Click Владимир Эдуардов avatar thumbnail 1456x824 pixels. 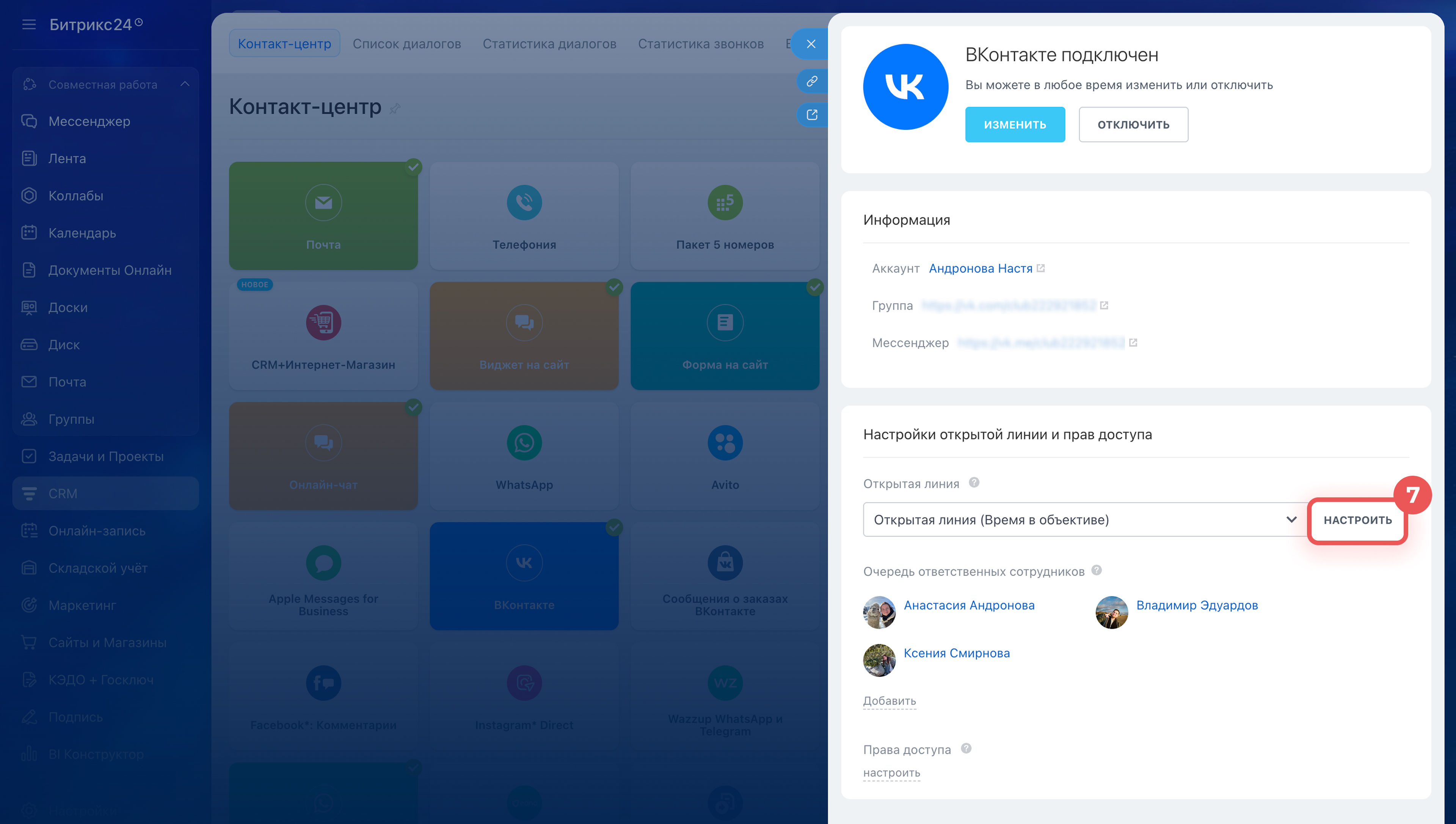[x=1111, y=612]
